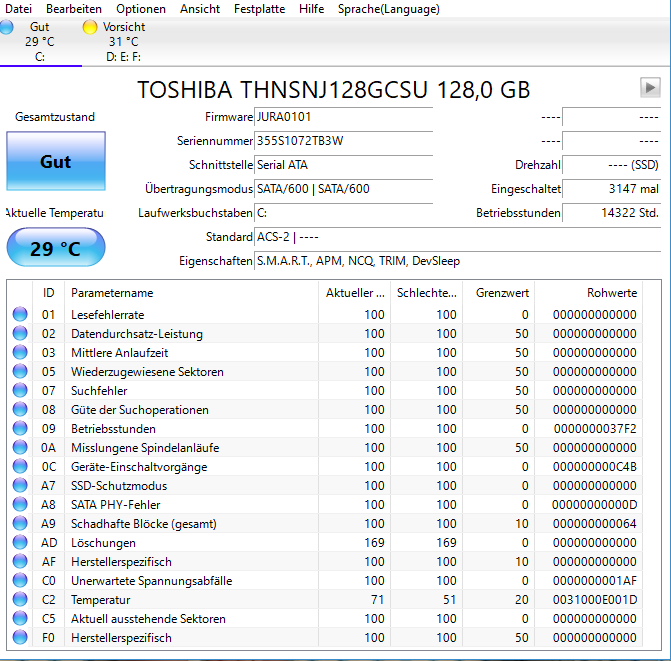Click status icon of Misslungene Spindelanläufe row
This screenshot has width=671, height=661.
click(x=20, y=447)
